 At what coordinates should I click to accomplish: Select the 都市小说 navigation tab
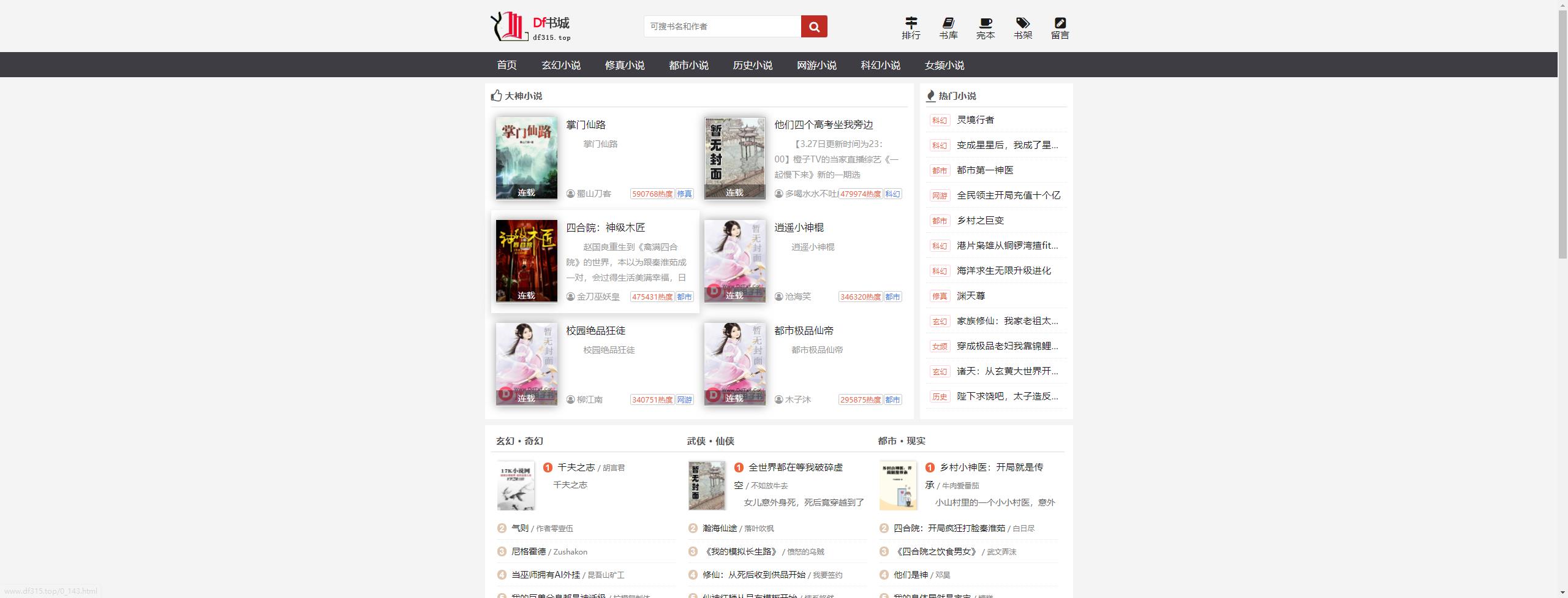pos(688,65)
